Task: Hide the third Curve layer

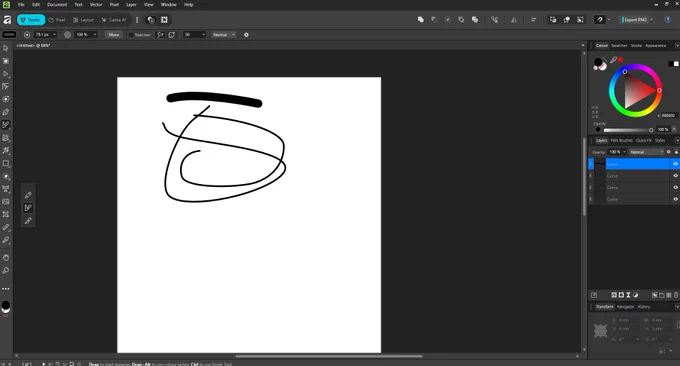Action: click(x=675, y=187)
